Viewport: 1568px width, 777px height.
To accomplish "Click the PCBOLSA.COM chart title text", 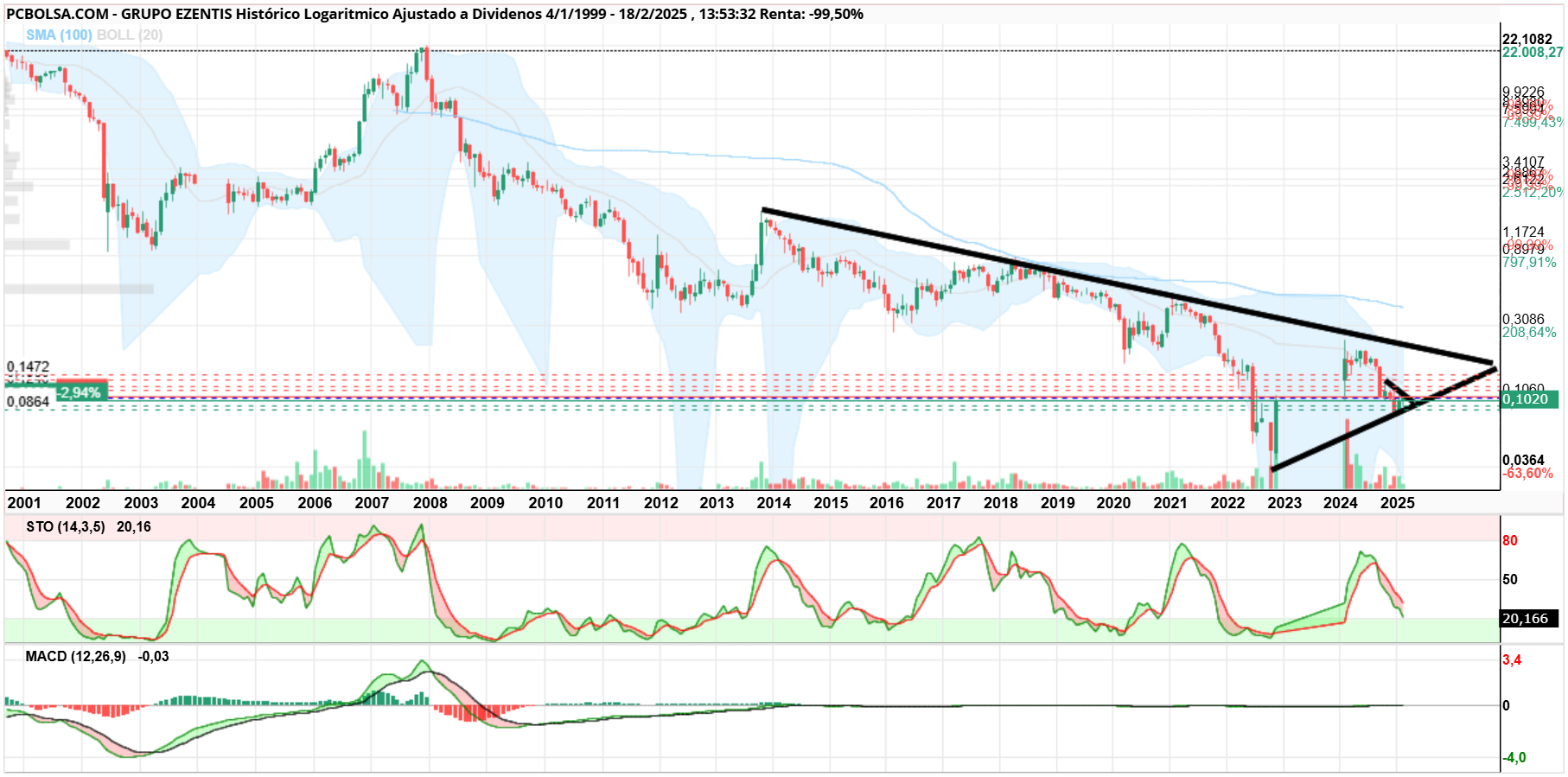I will 58,14.
